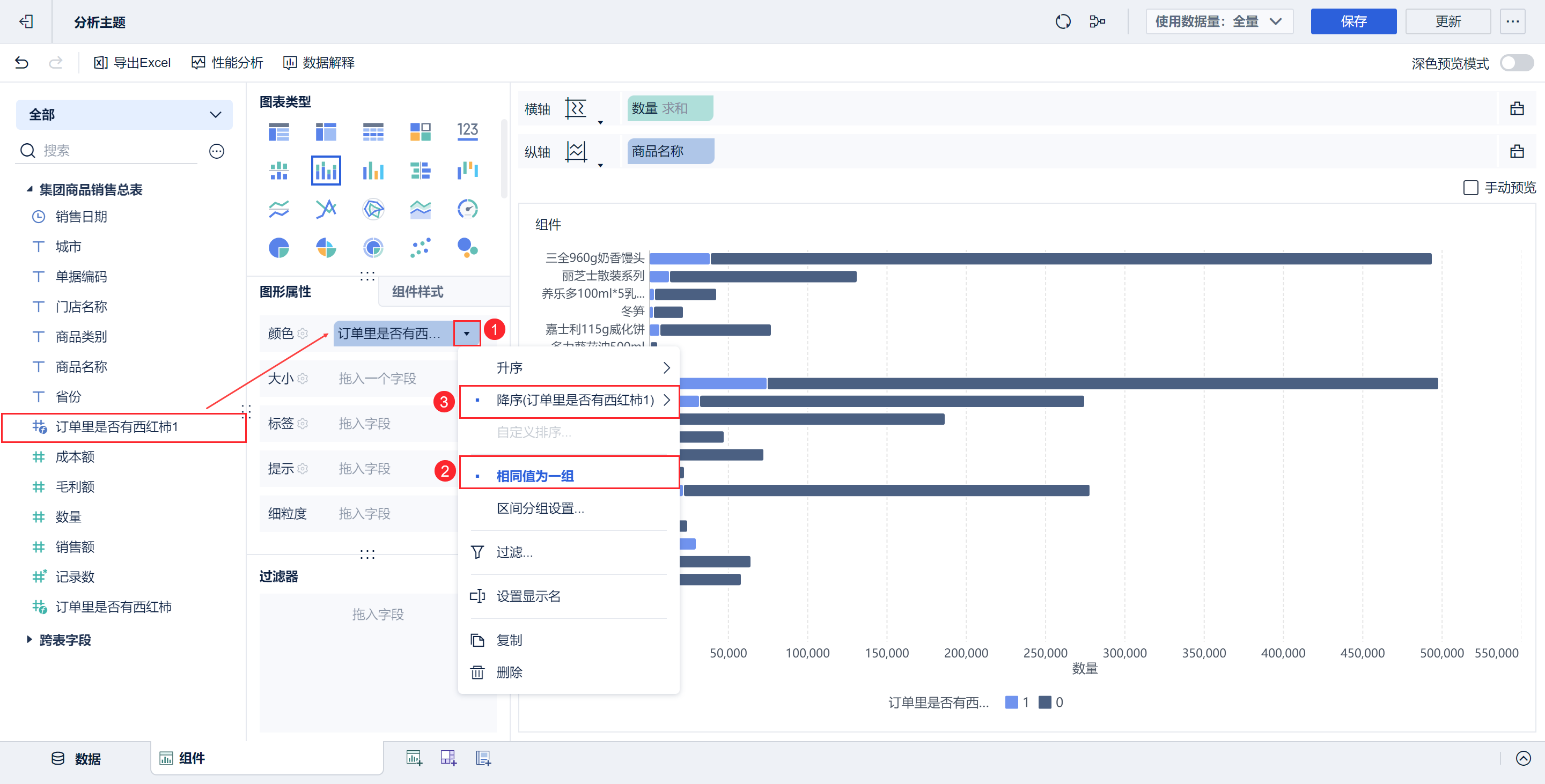This screenshot has height=784, width=1545.
Task: Click the refresh circular icon in header
Action: 1063,22
